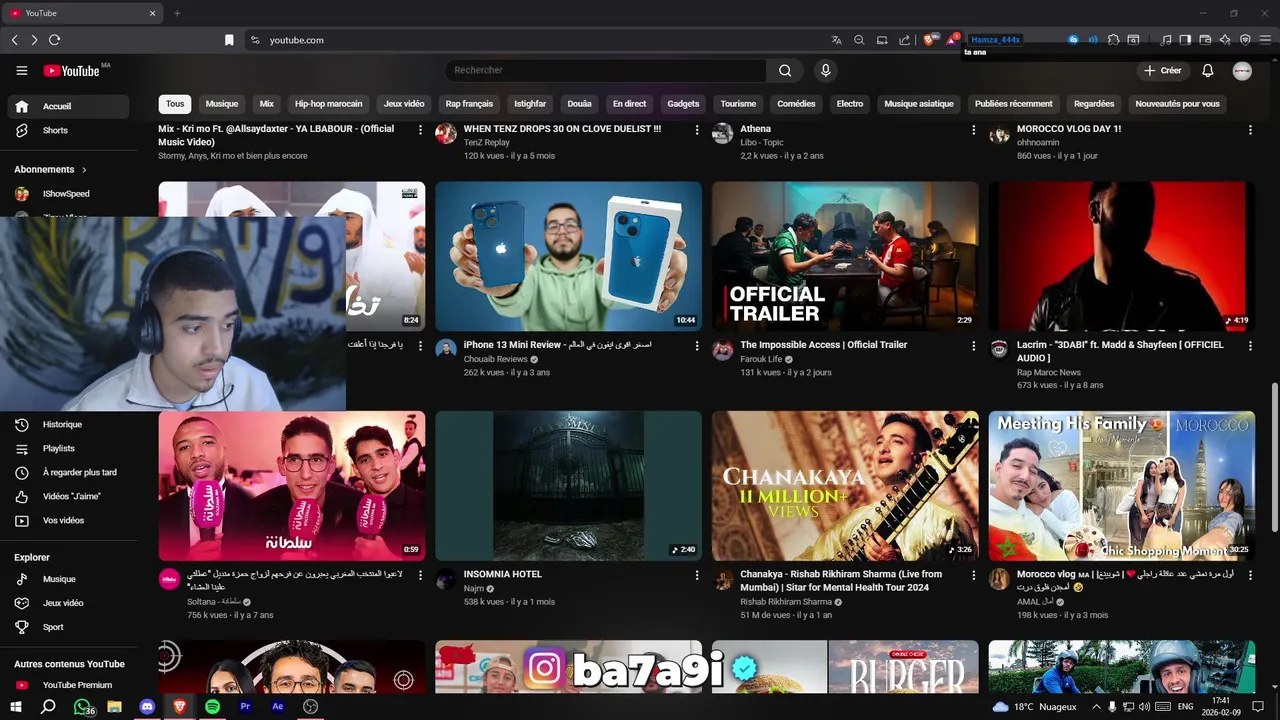
Task: Click the Créer button
Action: (1163, 70)
